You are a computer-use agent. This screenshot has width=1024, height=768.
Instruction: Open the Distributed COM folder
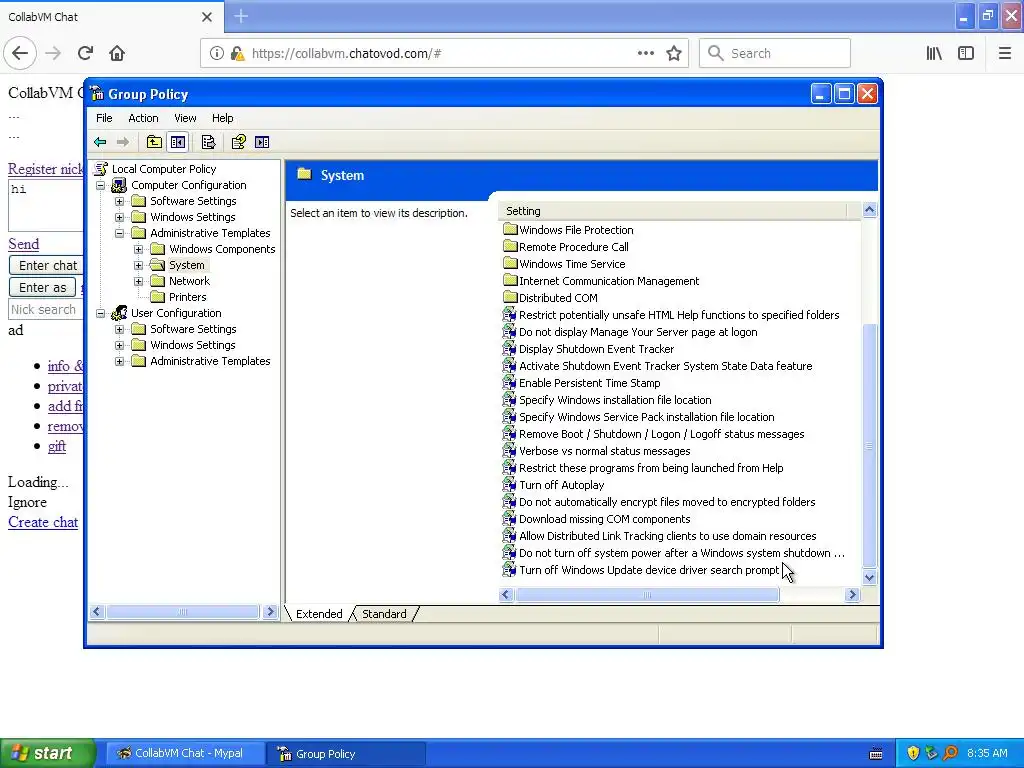[551, 298]
